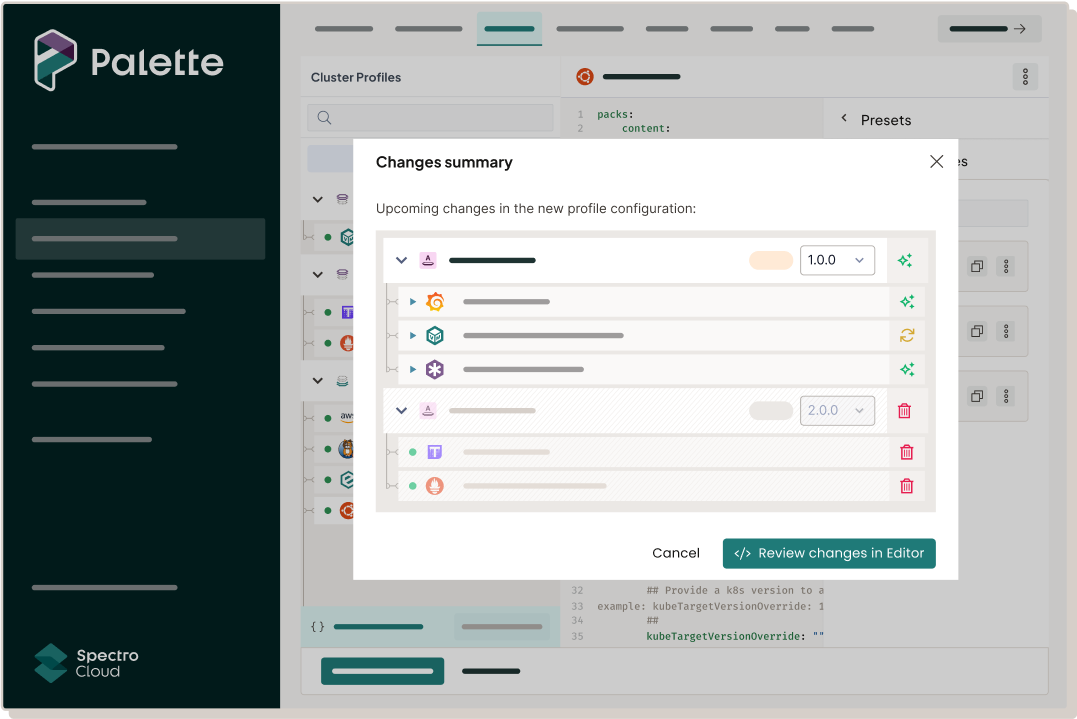Viewport: 1077px width, 719px height.
Task: Click the purple asterisk hexagon icon
Action: pyautogui.click(x=435, y=369)
